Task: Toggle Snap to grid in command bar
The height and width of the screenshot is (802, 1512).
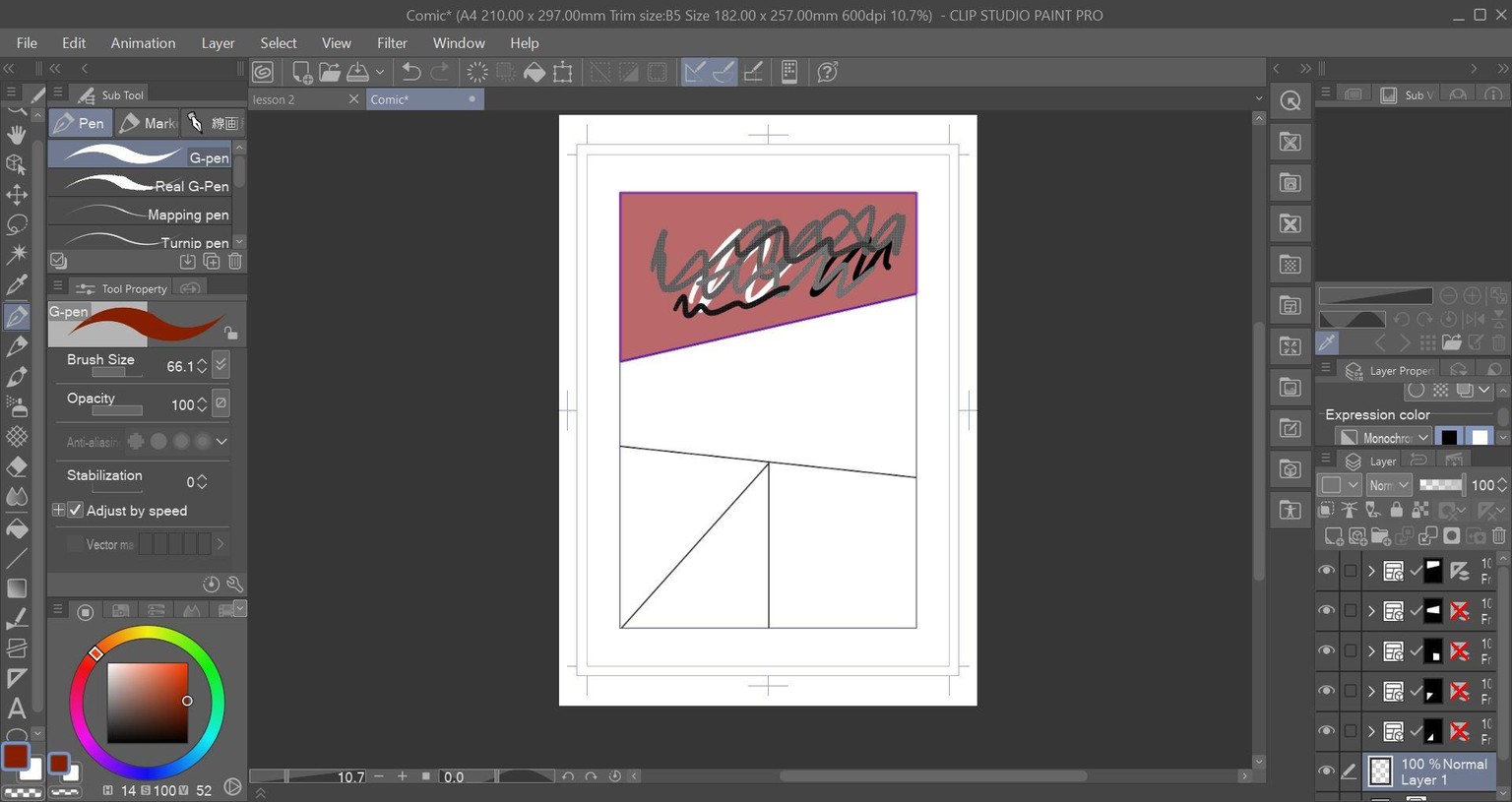Action: pyautogui.click(x=753, y=72)
